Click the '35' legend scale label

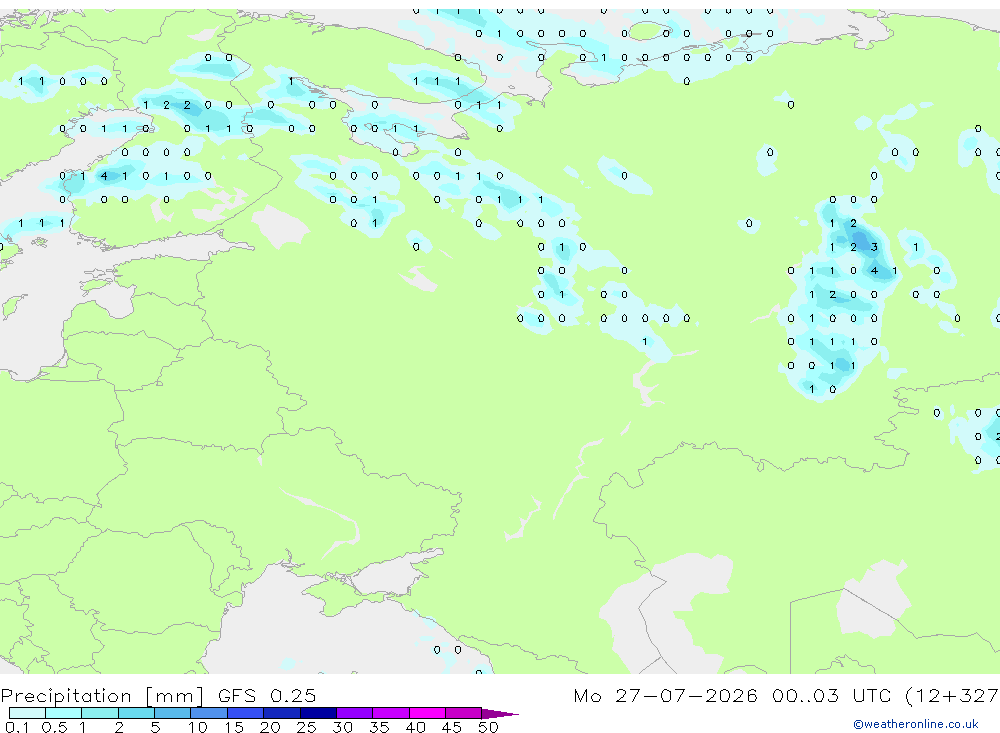tap(379, 727)
